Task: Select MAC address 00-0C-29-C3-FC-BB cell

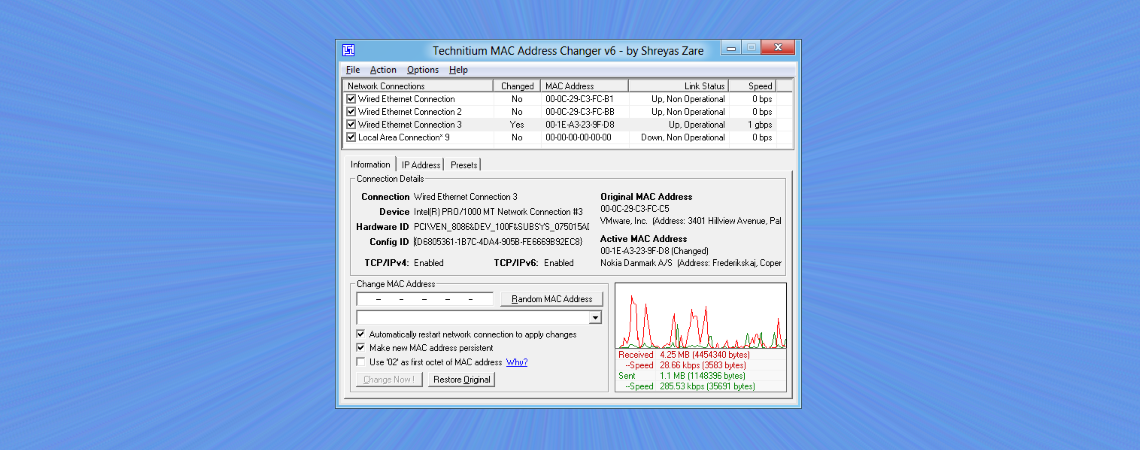Action: coord(579,112)
